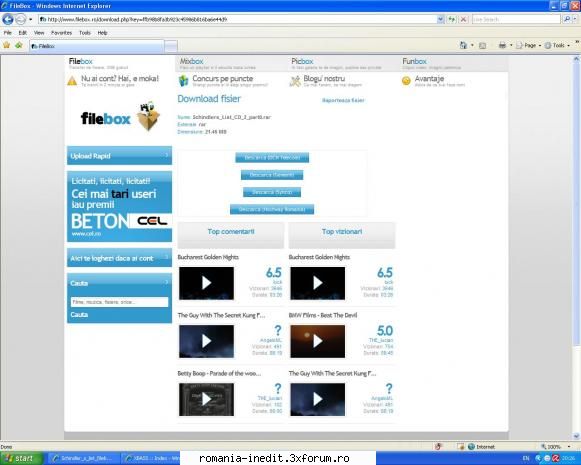
Task: Click 'Aici te loghezi daca ai cont'
Action: (119, 258)
